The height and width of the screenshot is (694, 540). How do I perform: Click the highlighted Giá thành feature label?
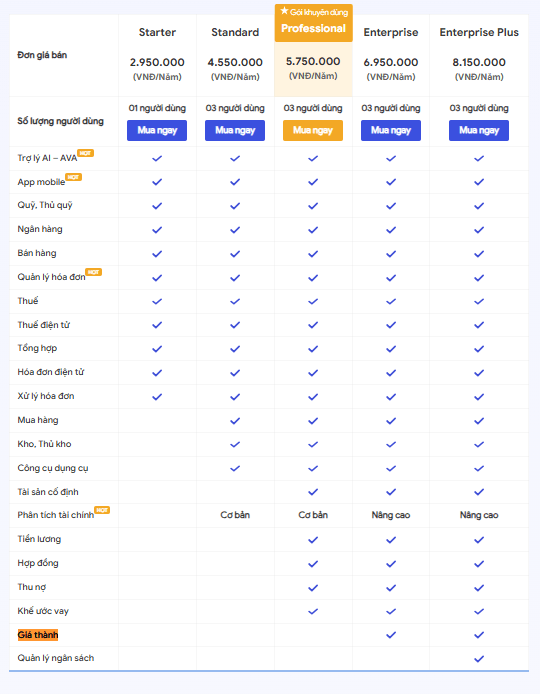38,635
